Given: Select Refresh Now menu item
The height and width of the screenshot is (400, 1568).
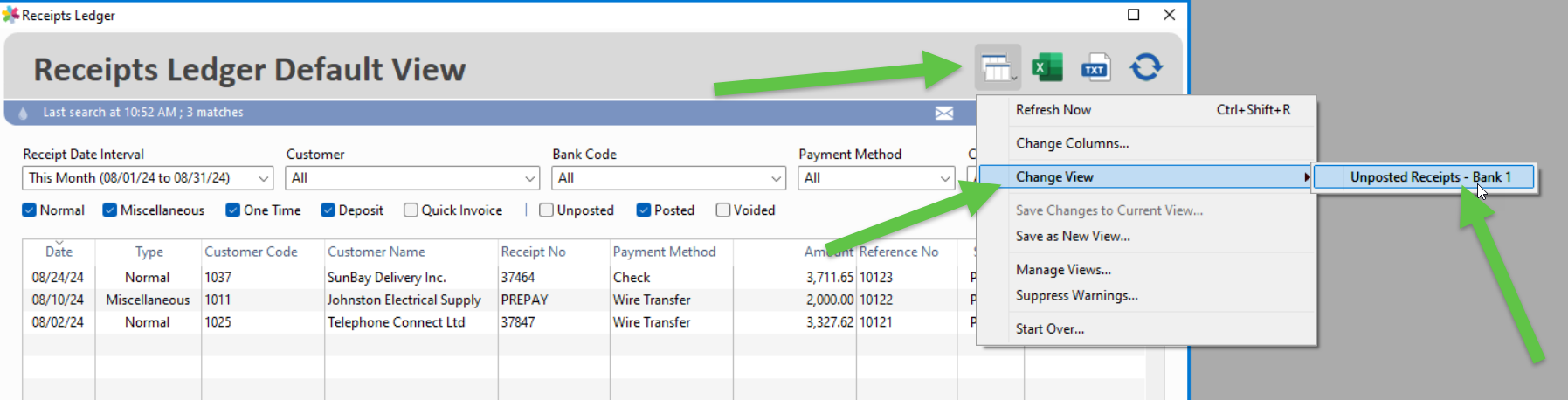Looking at the screenshot, I should tap(1146, 110).
